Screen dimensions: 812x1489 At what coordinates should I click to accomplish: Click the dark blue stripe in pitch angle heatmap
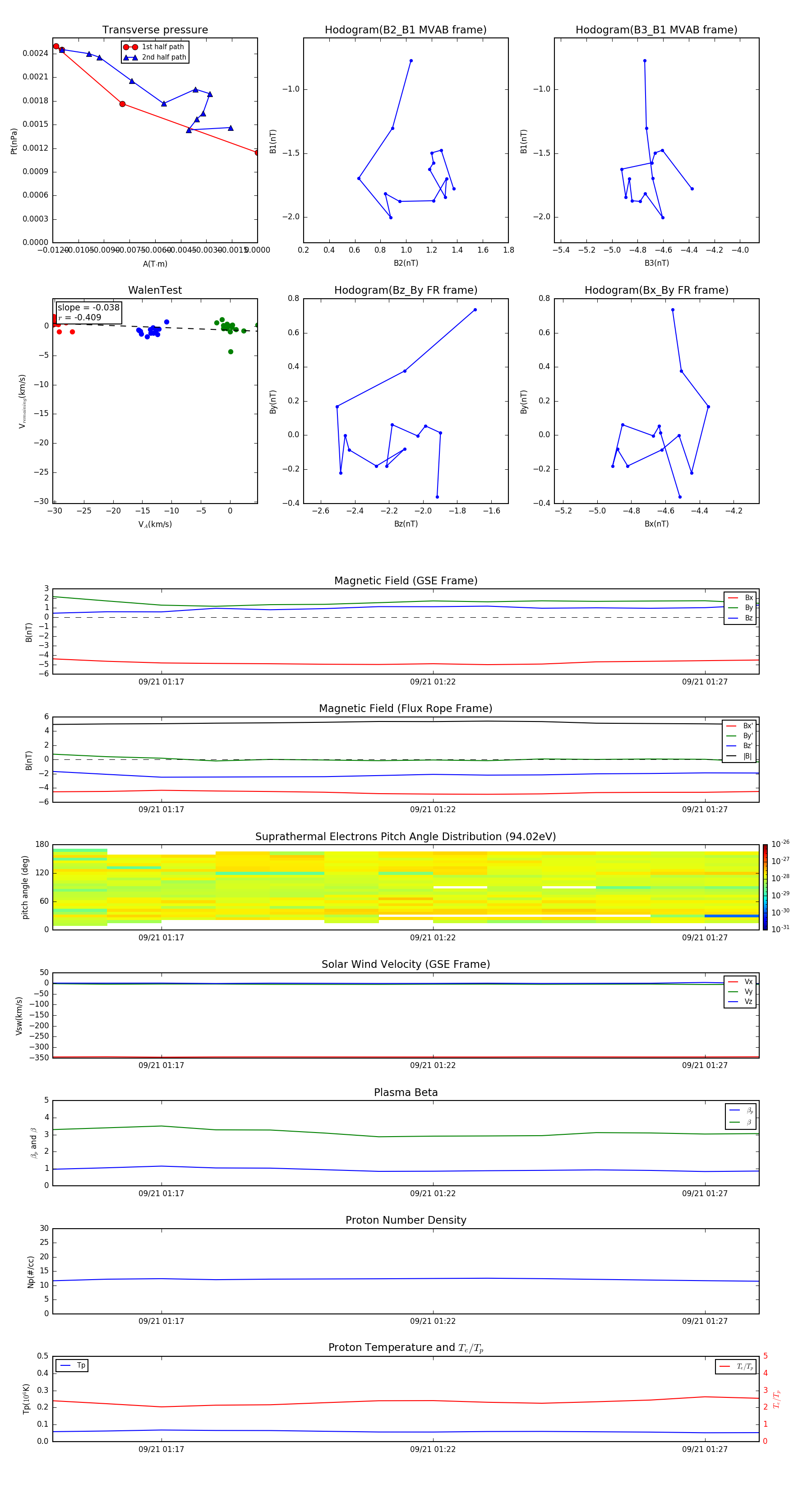(731, 916)
